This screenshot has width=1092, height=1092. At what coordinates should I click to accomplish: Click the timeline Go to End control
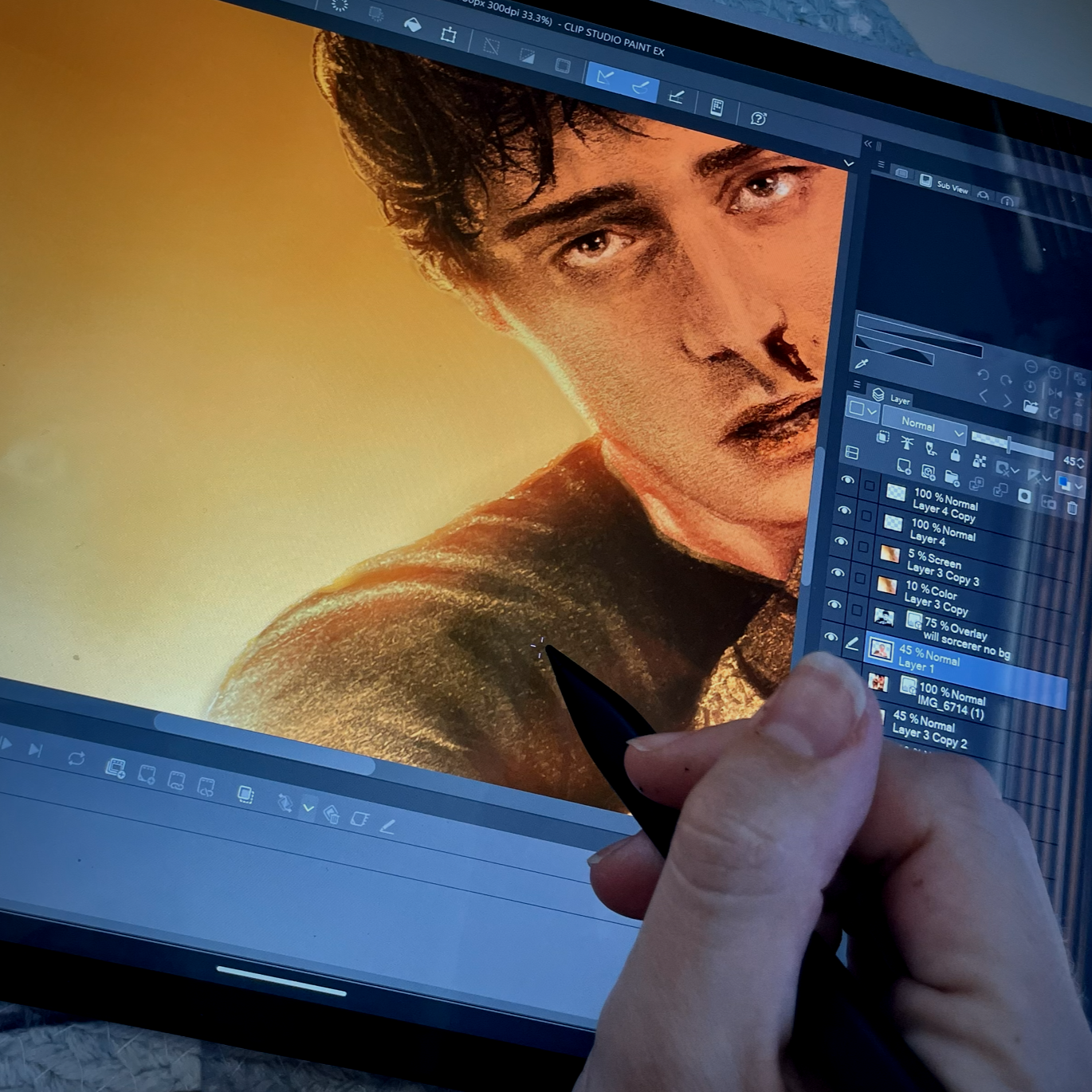point(36,749)
